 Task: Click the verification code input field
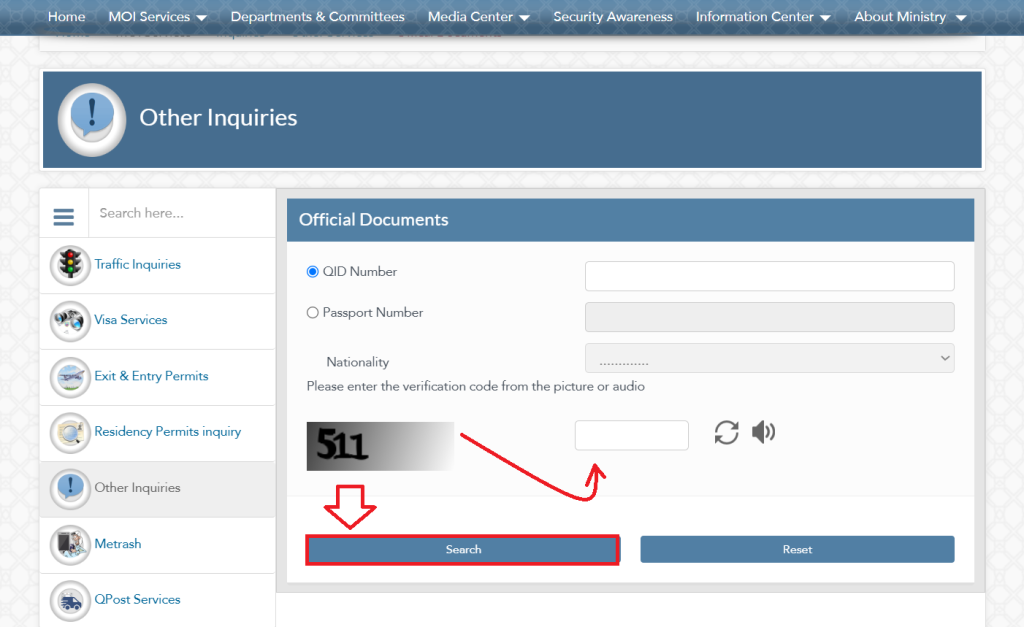631,435
